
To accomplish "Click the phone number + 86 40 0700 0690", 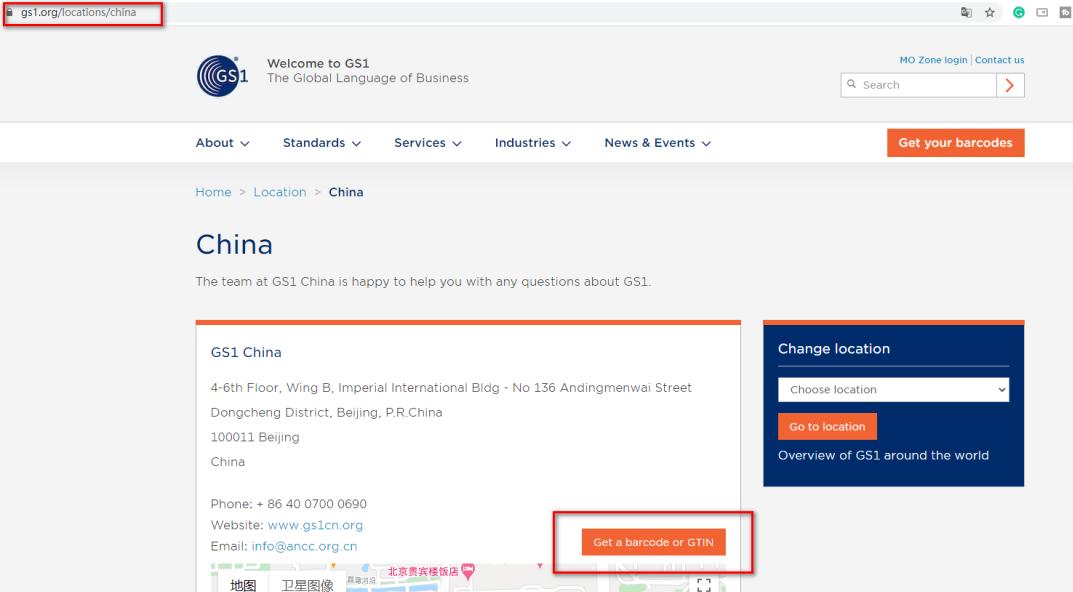I will 311,504.
